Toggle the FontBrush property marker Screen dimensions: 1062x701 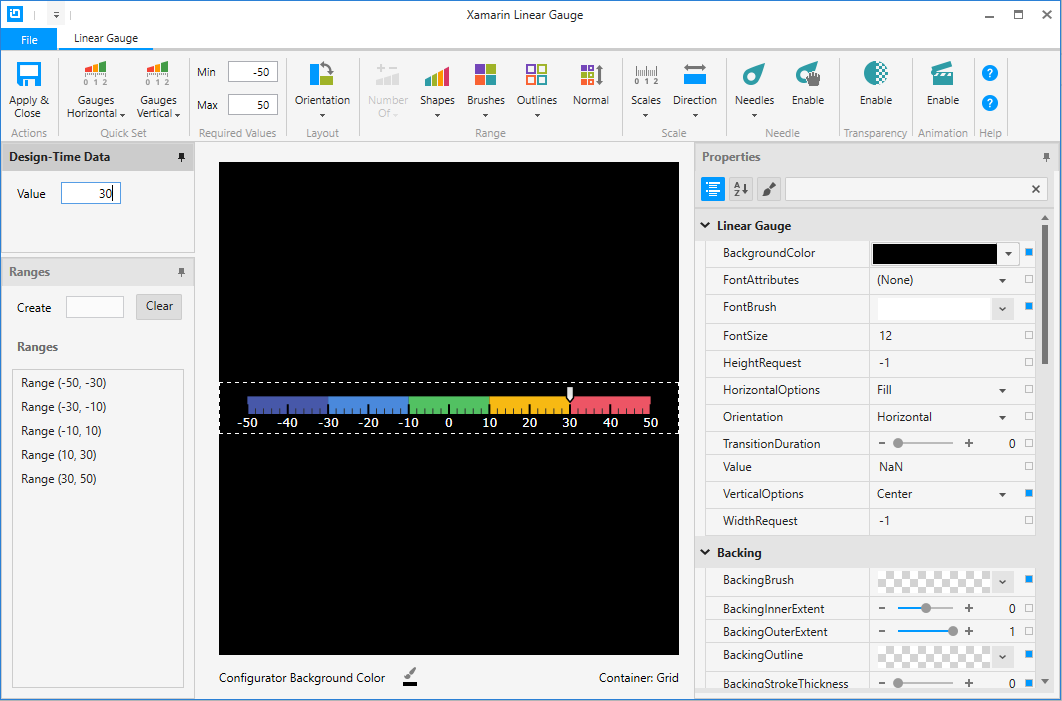[x=1029, y=306]
